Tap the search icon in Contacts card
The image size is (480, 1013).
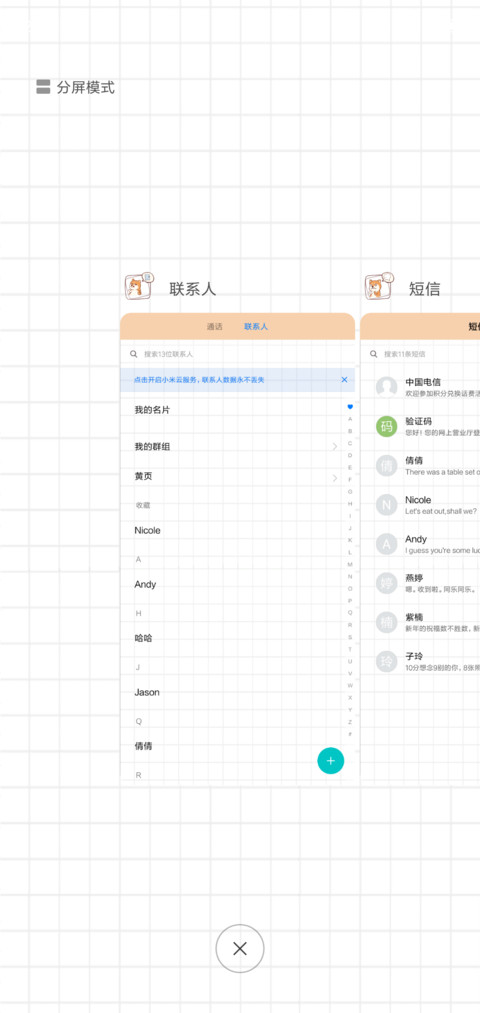coord(134,354)
